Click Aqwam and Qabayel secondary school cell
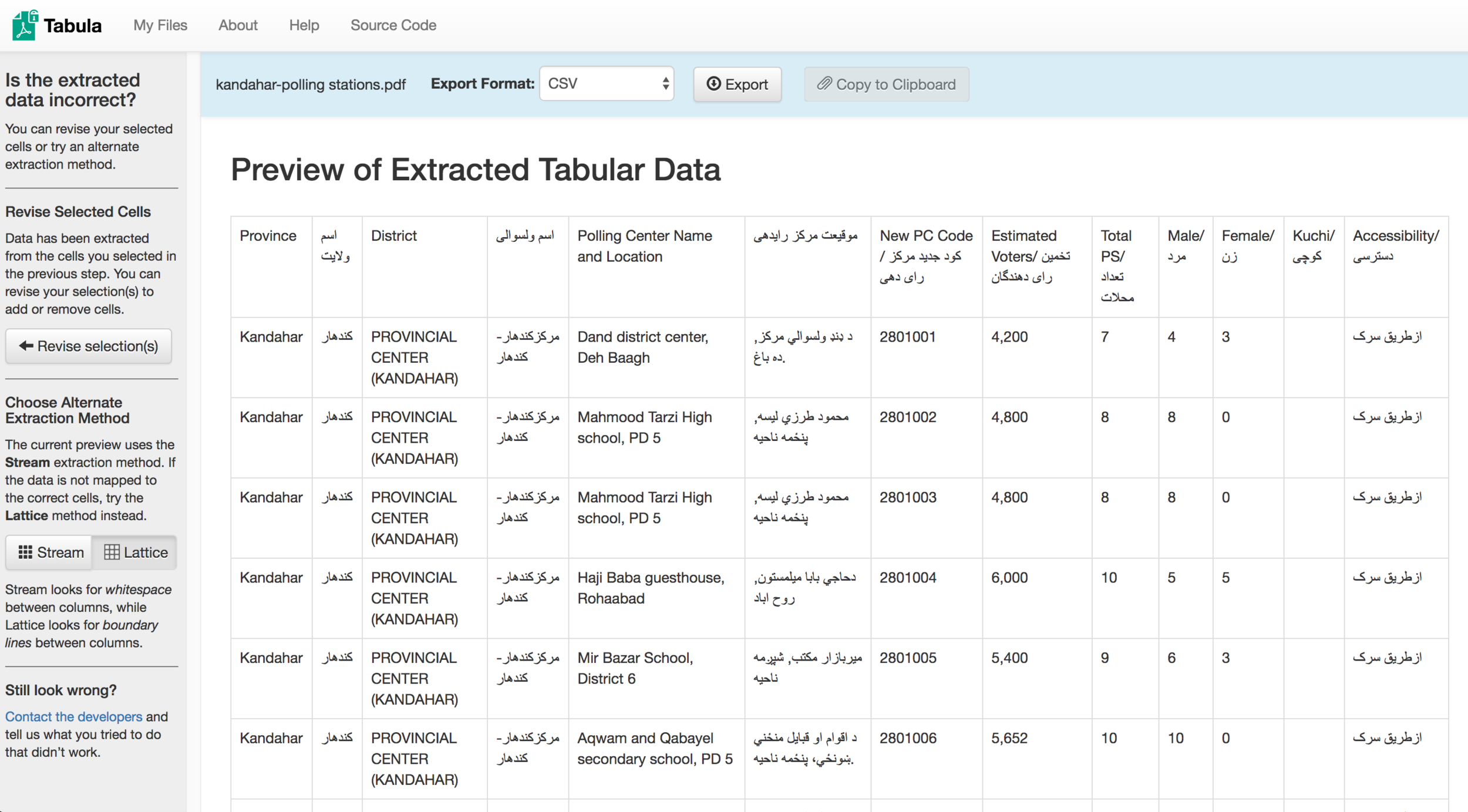The width and height of the screenshot is (1468, 812). pos(656,759)
